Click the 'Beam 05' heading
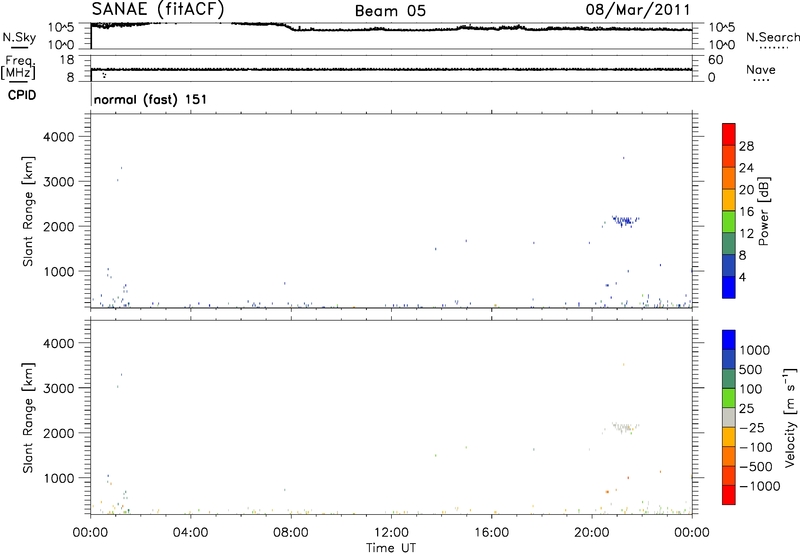The width and height of the screenshot is (800, 554). [x=390, y=11]
